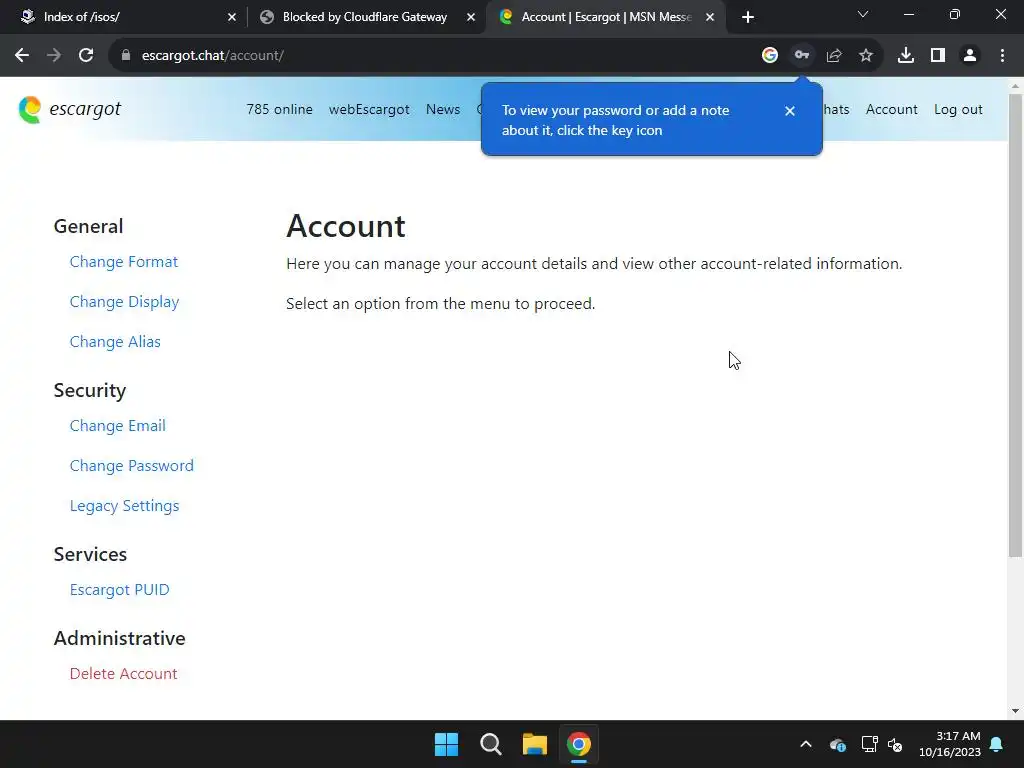Screen dimensions: 1024x768
Task: Open network tray icon
Action: tap(869, 744)
